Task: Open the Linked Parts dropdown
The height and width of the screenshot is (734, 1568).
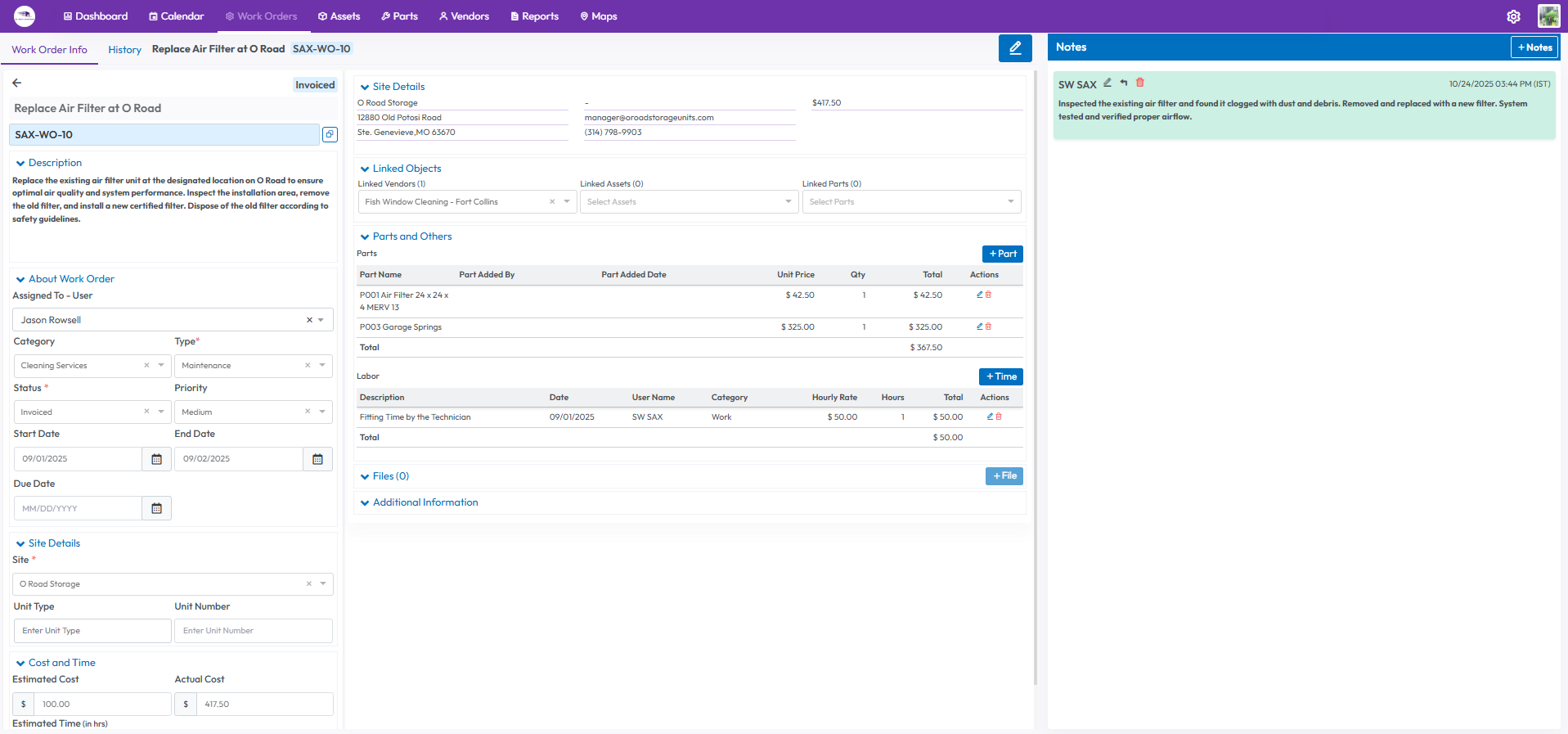Action: pos(911,202)
